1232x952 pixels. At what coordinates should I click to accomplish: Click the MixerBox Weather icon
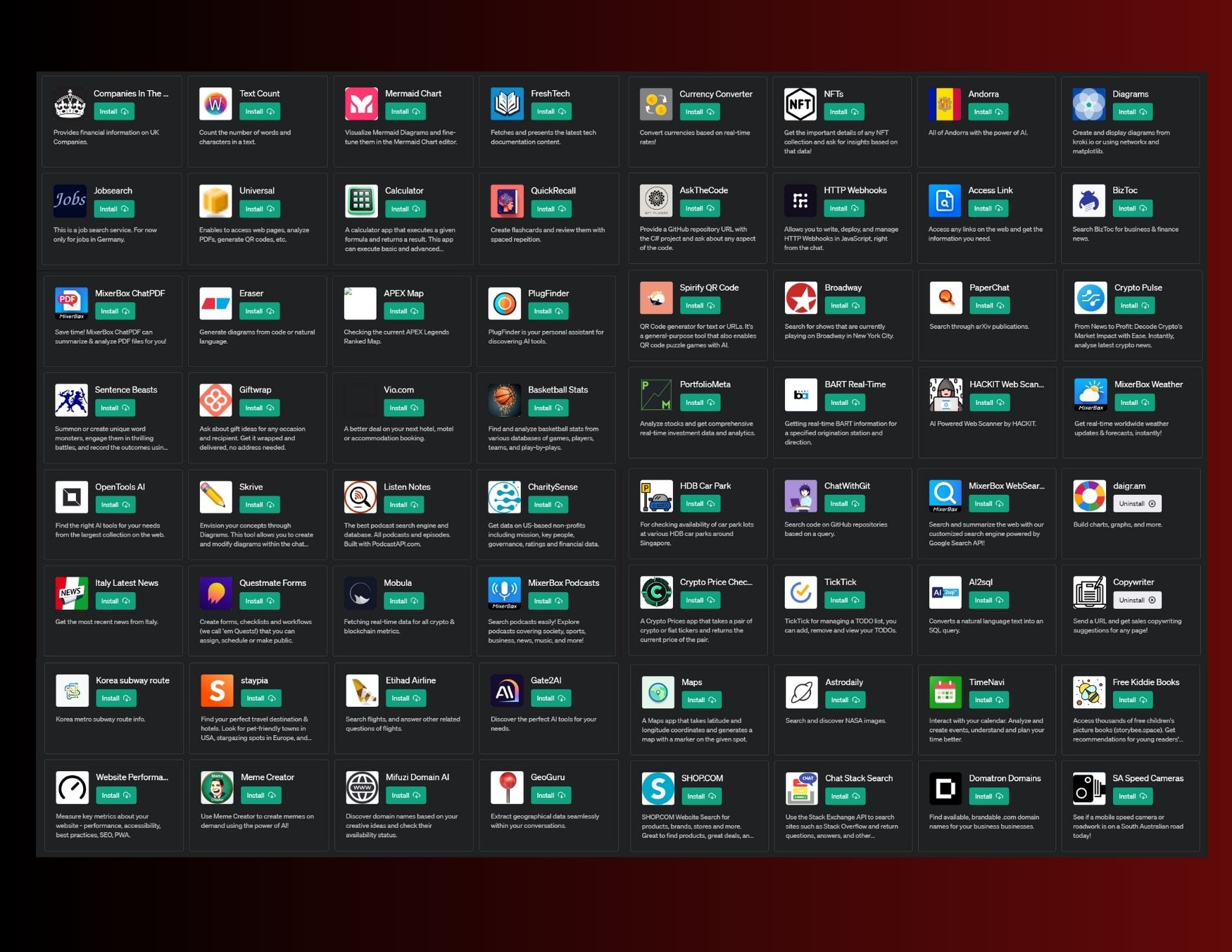tap(1090, 395)
